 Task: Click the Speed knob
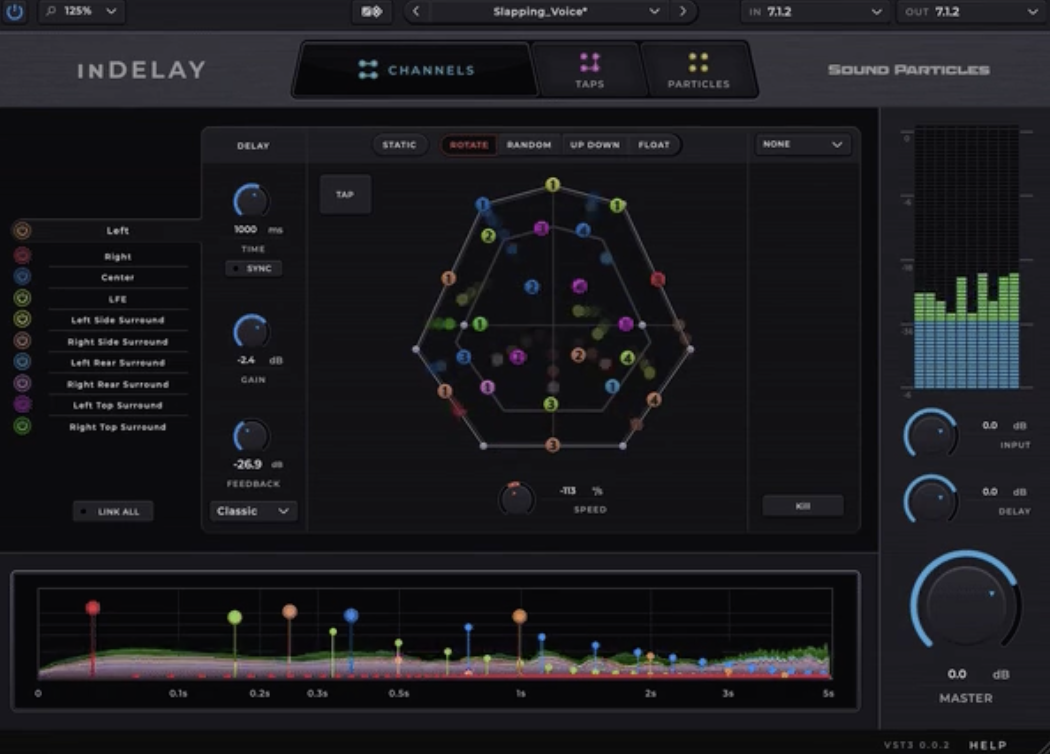coord(516,498)
